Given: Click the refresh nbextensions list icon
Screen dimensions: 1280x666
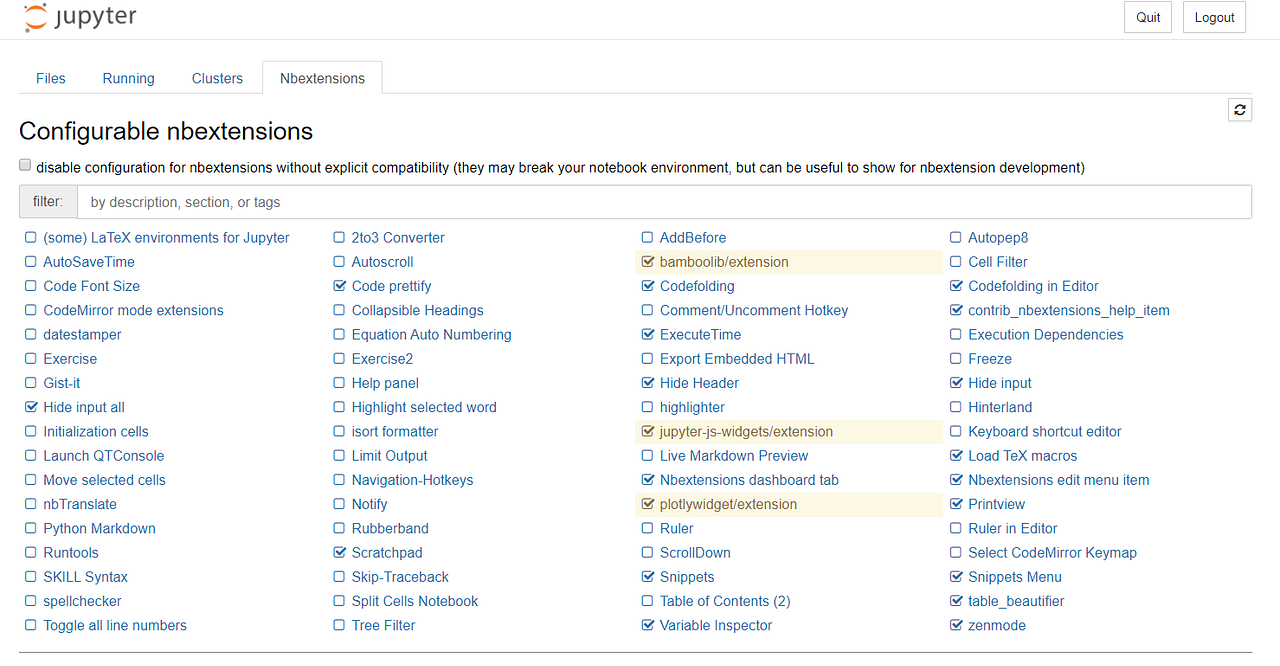Looking at the screenshot, I should pyautogui.click(x=1240, y=109).
